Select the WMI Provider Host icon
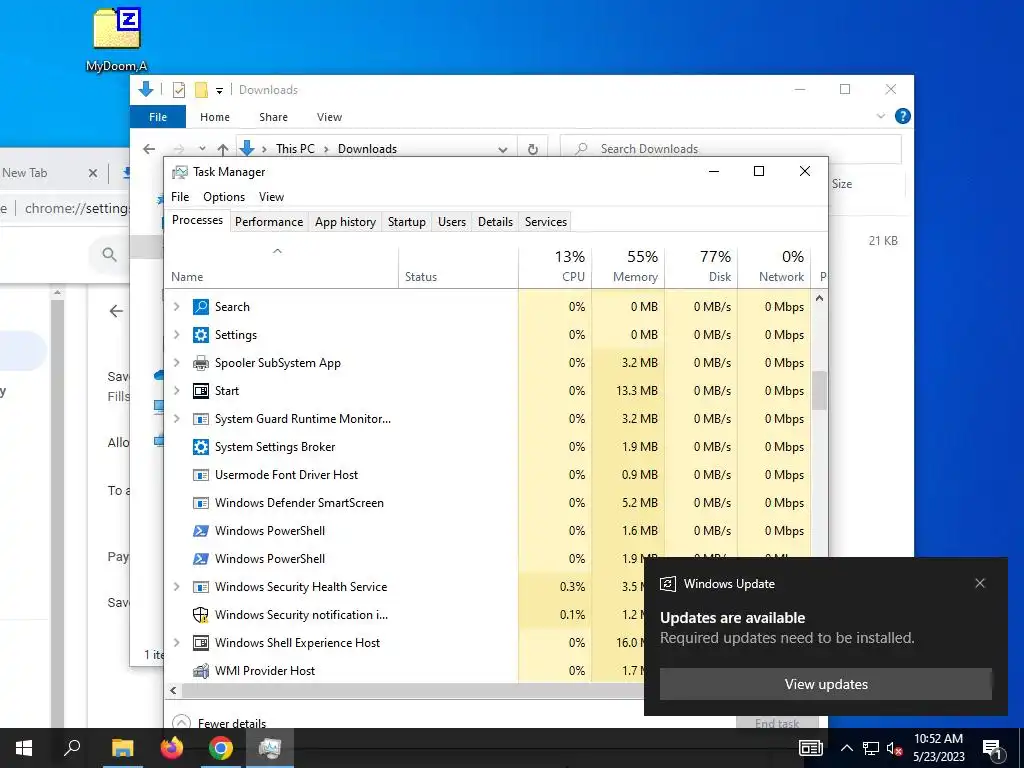 200,671
